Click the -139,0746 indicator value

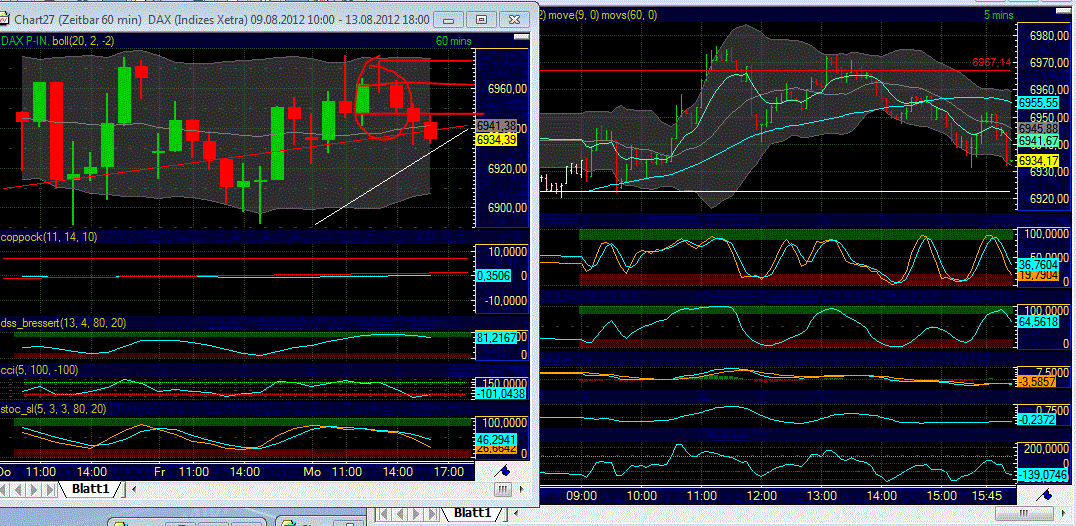(x=1042, y=474)
